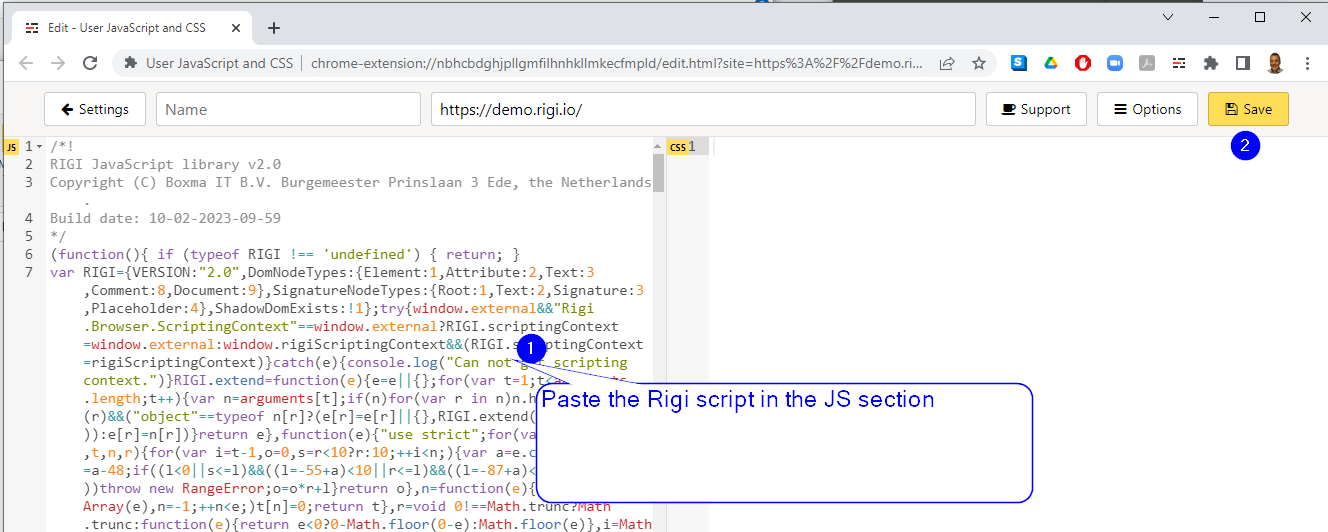Reload the current page
The image size is (1328, 532).
click(x=90, y=63)
